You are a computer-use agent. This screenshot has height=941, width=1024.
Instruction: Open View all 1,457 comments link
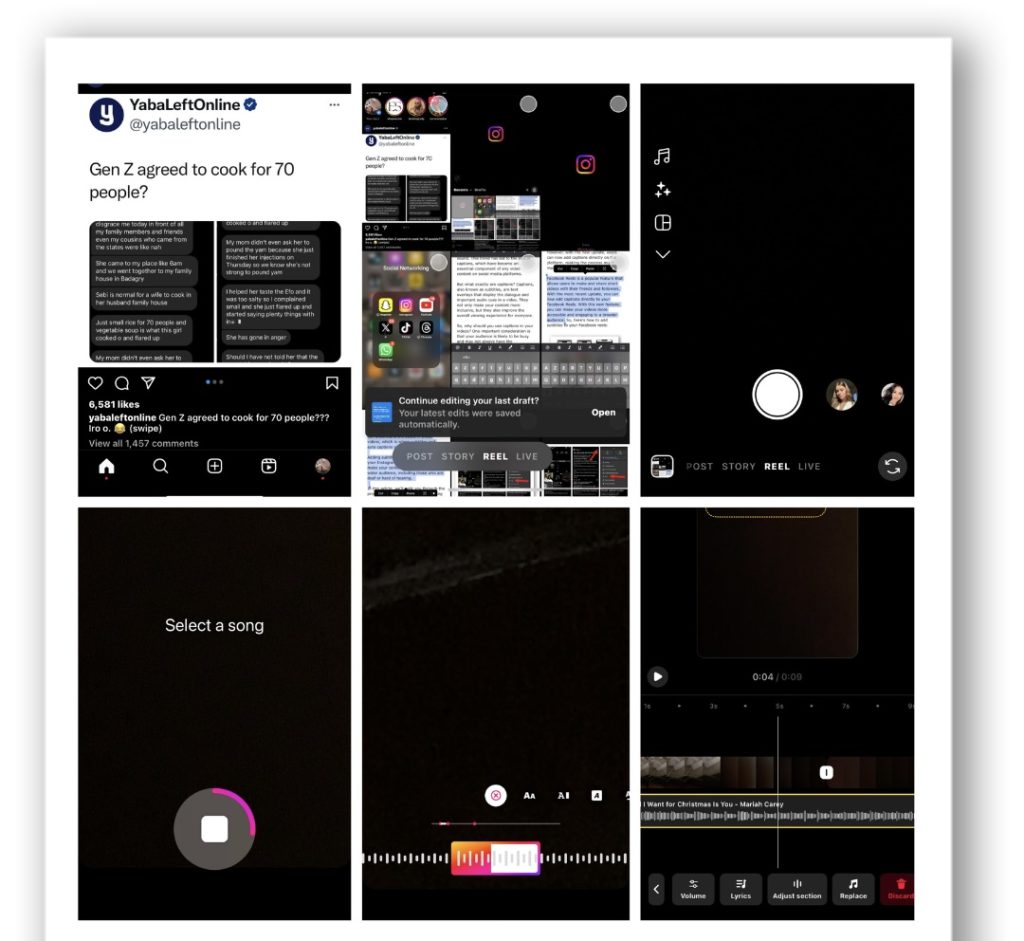[143, 443]
